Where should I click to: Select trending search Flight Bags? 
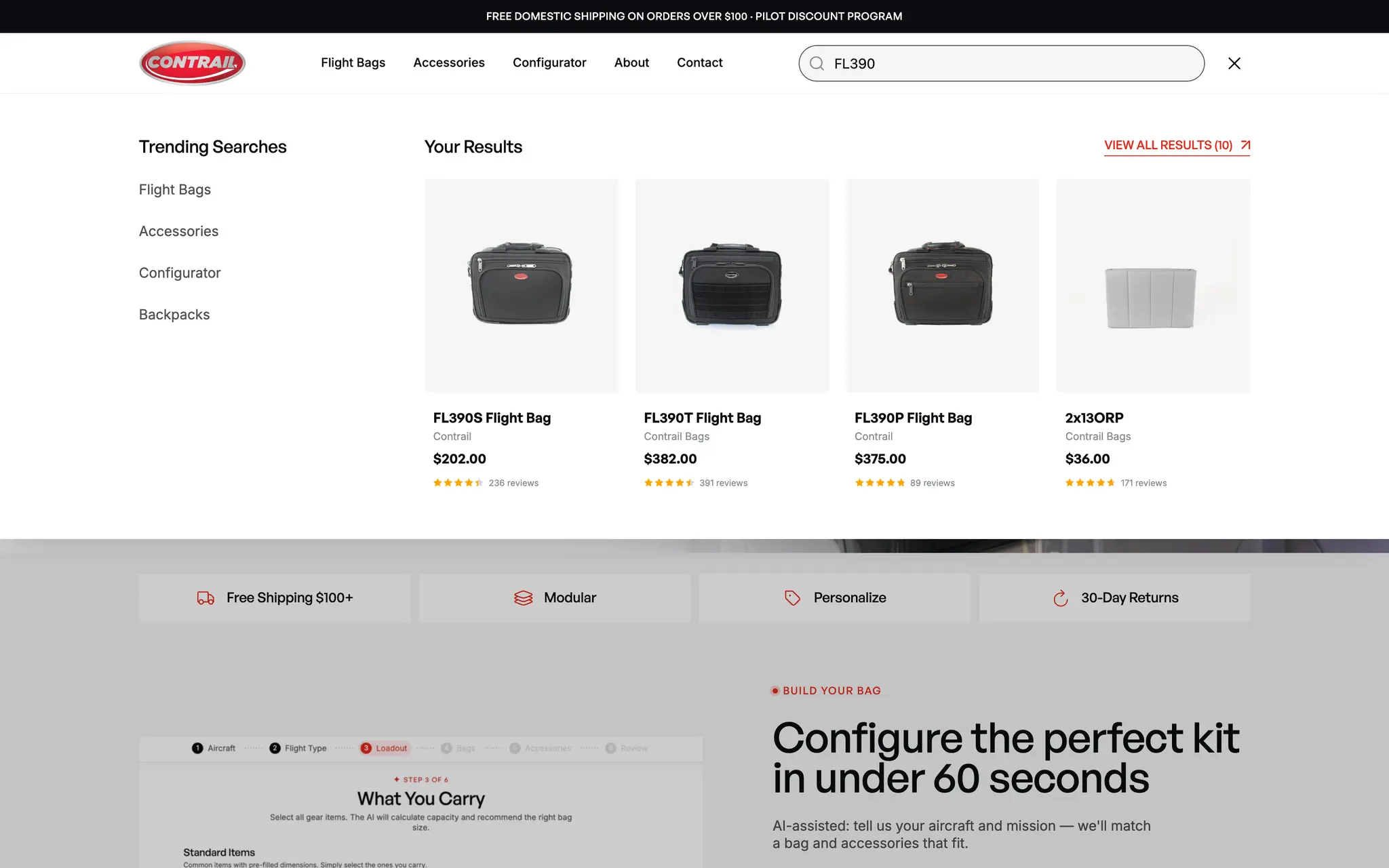[x=175, y=190]
